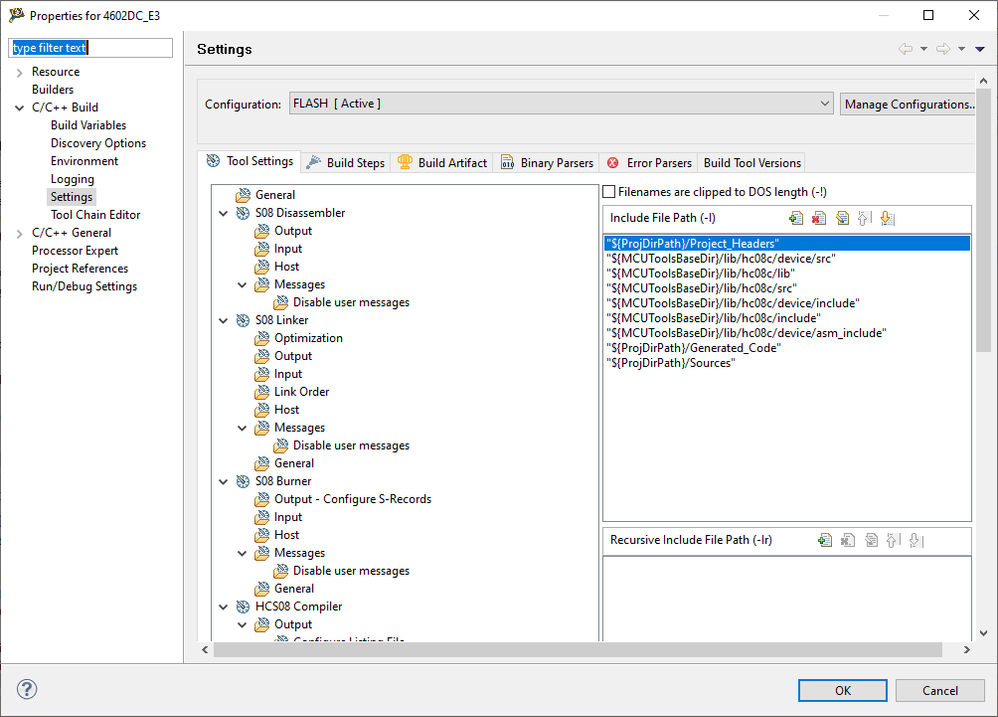Select Disable user messages under S08 Linker

pyautogui.click(x=351, y=445)
